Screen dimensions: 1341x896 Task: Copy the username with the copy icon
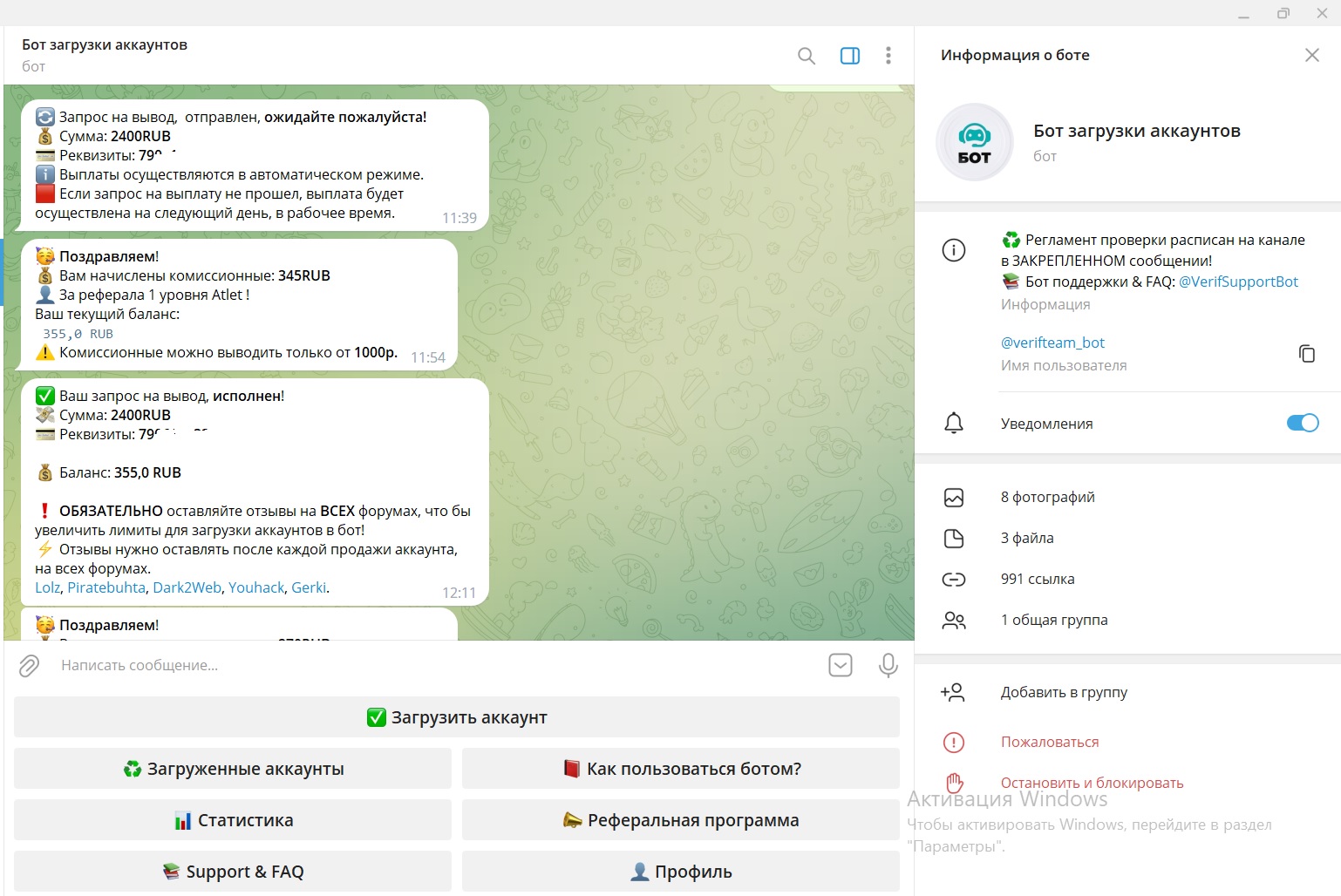point(1306,353)
